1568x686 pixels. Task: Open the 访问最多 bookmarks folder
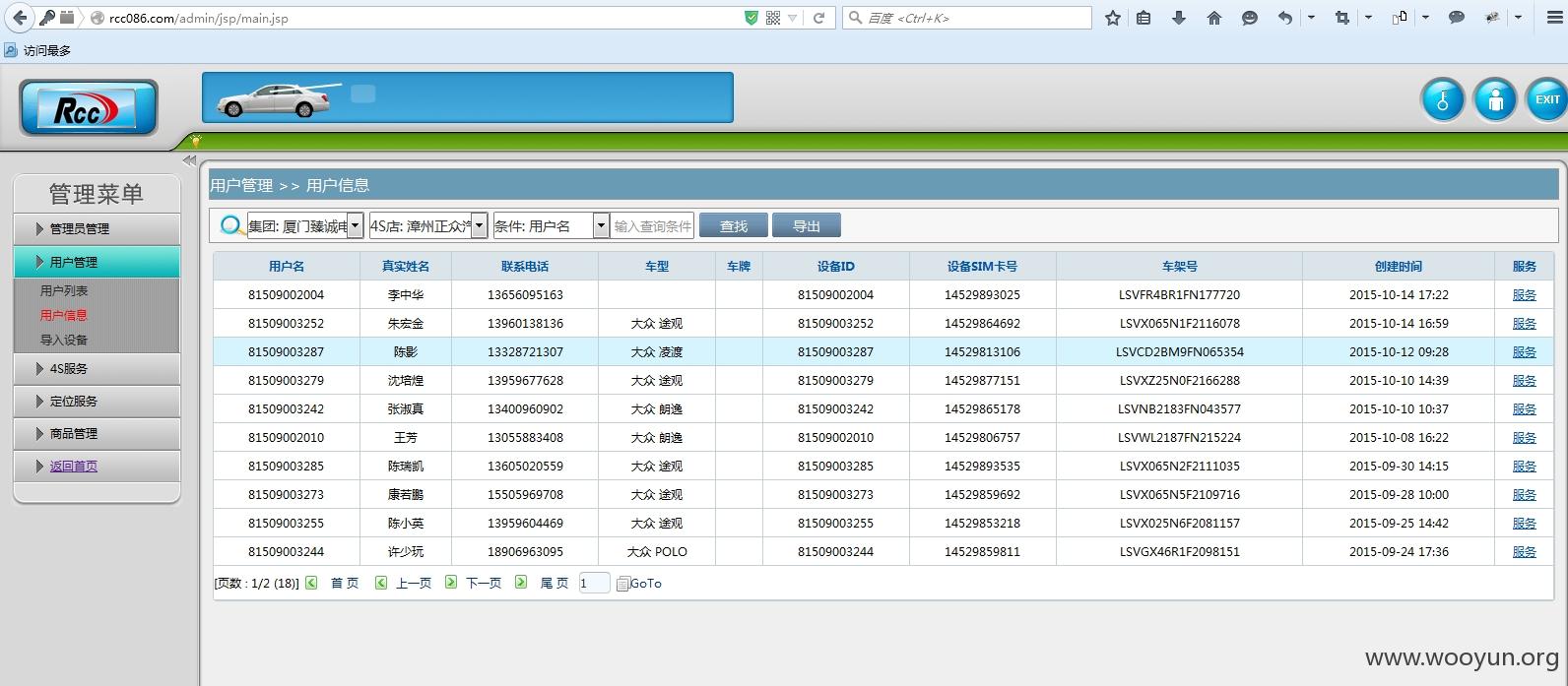(37, 50)
